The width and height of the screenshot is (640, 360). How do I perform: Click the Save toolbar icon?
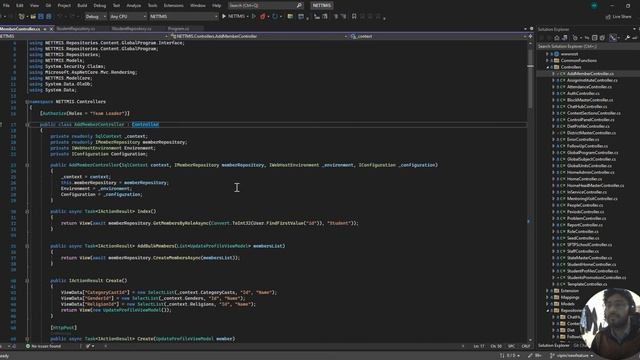point(41,16)
